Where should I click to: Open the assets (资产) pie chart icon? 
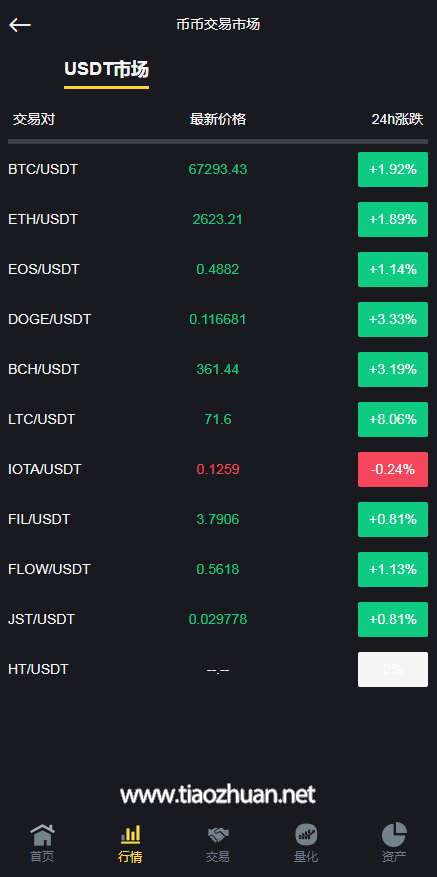394,834
